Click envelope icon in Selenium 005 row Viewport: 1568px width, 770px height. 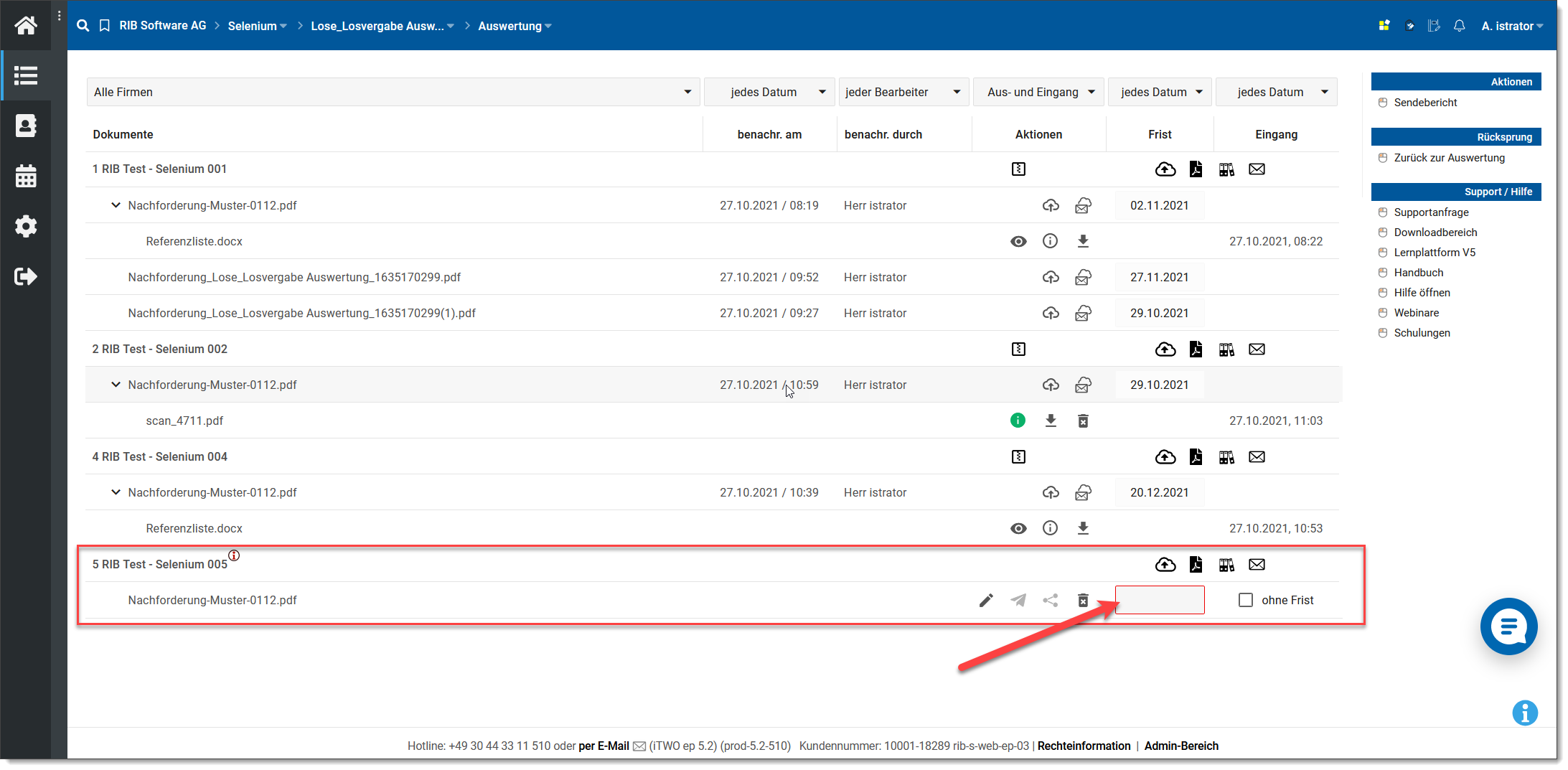tap(1257, 564)
